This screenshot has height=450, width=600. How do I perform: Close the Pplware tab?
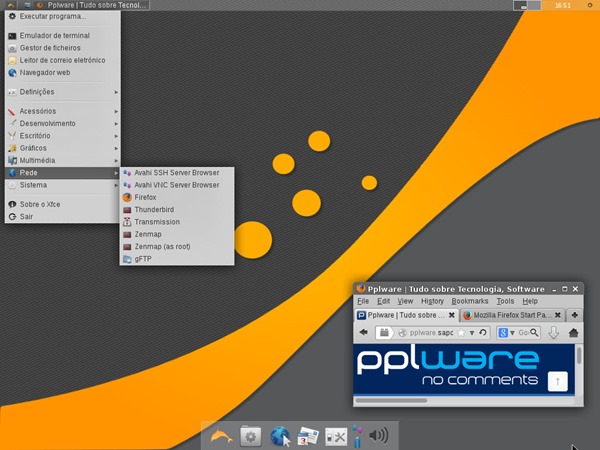coord(452,315)
